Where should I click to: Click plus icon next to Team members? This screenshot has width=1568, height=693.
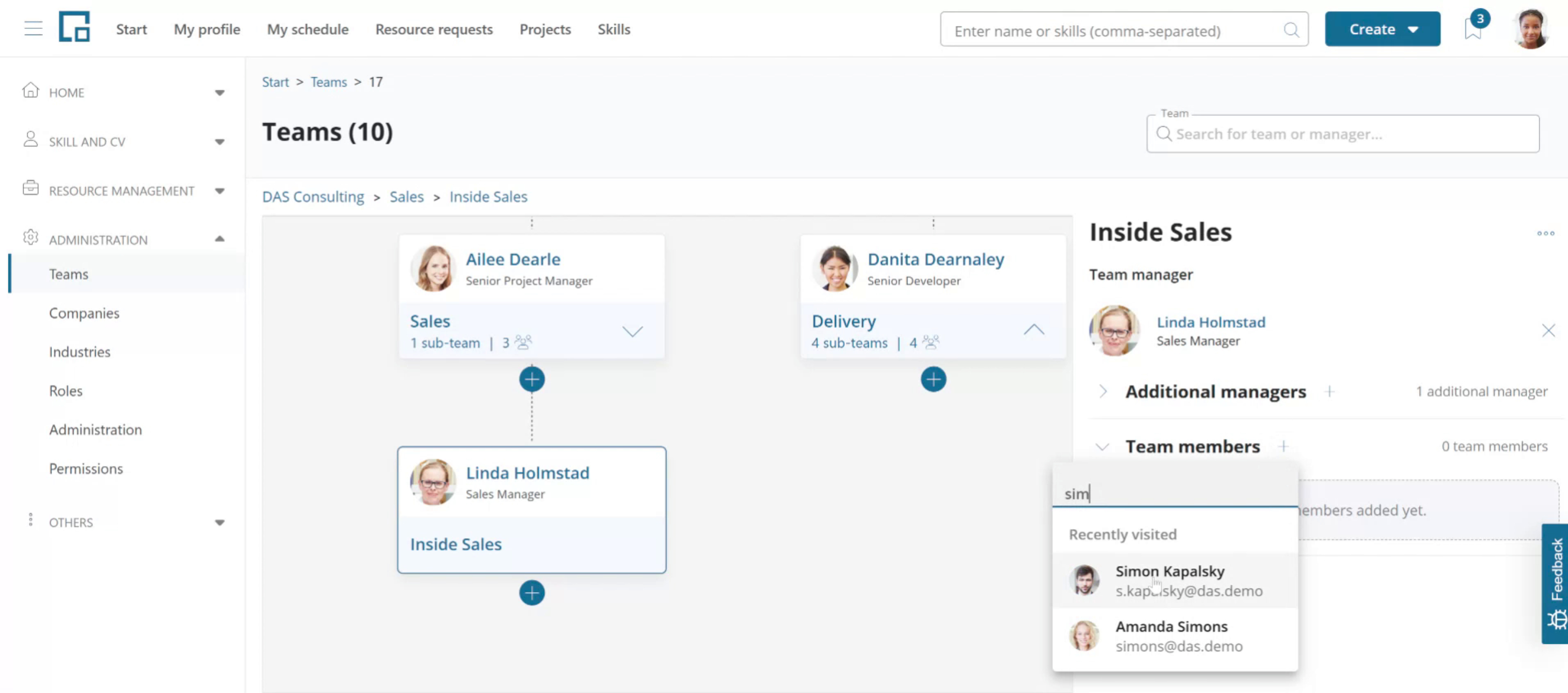[1283, 446]
